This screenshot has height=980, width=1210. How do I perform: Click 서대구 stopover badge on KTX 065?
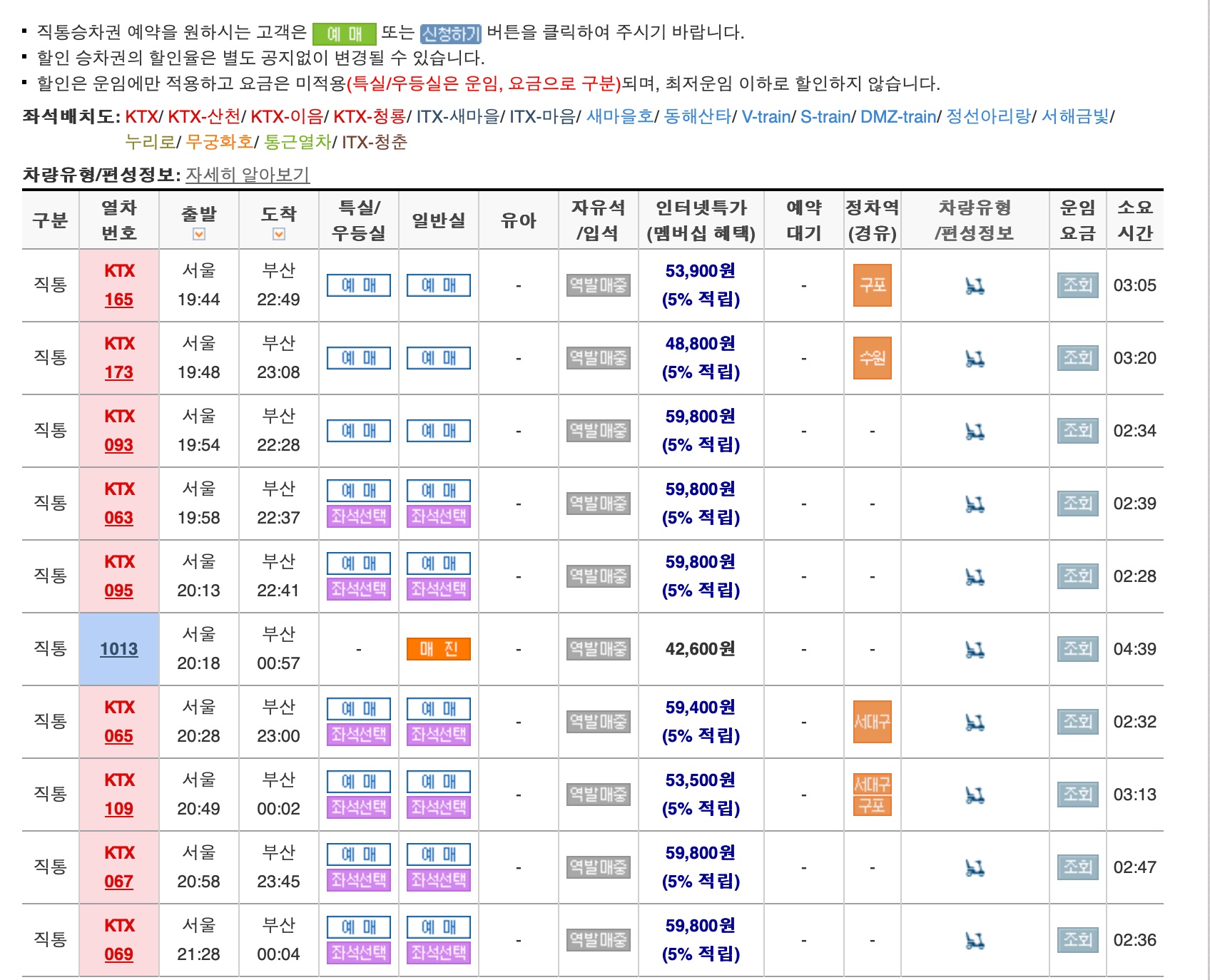[x=873, y=722]
